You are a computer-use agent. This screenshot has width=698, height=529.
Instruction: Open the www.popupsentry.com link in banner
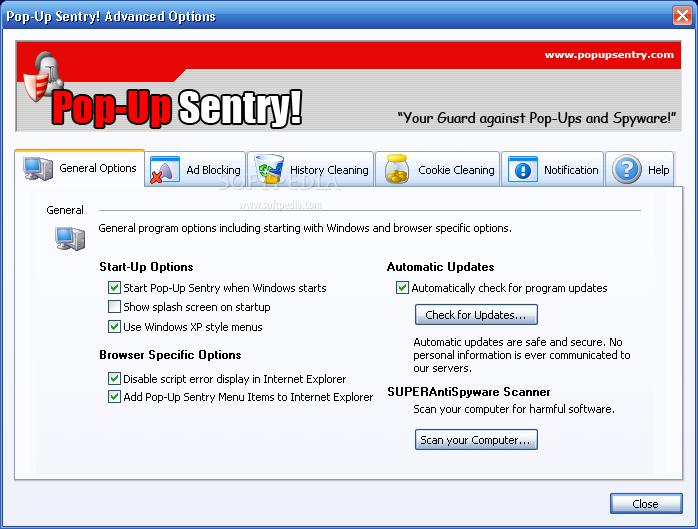(609, 55)
